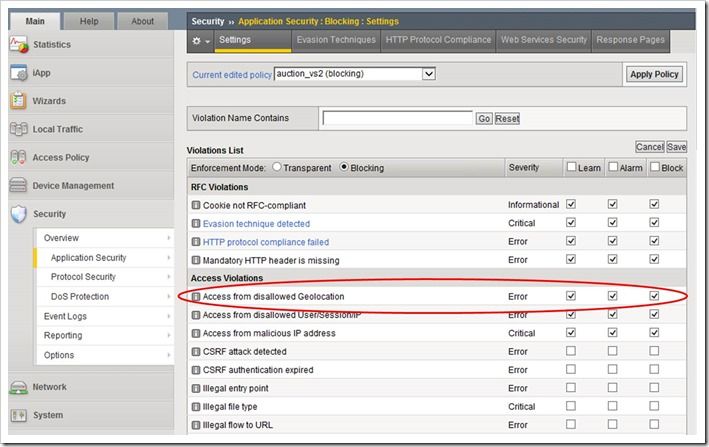Select the Transparent enforcement mode

277,168
